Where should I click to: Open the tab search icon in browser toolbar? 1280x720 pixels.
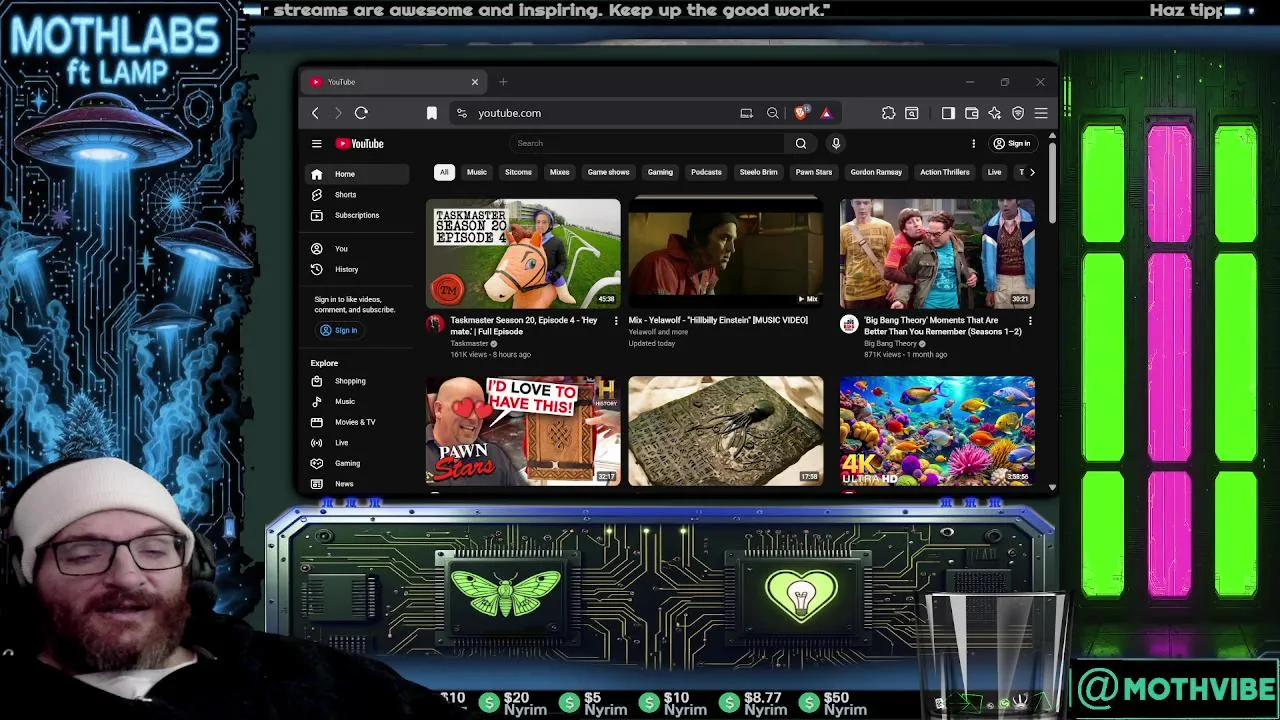click(911, 113)
